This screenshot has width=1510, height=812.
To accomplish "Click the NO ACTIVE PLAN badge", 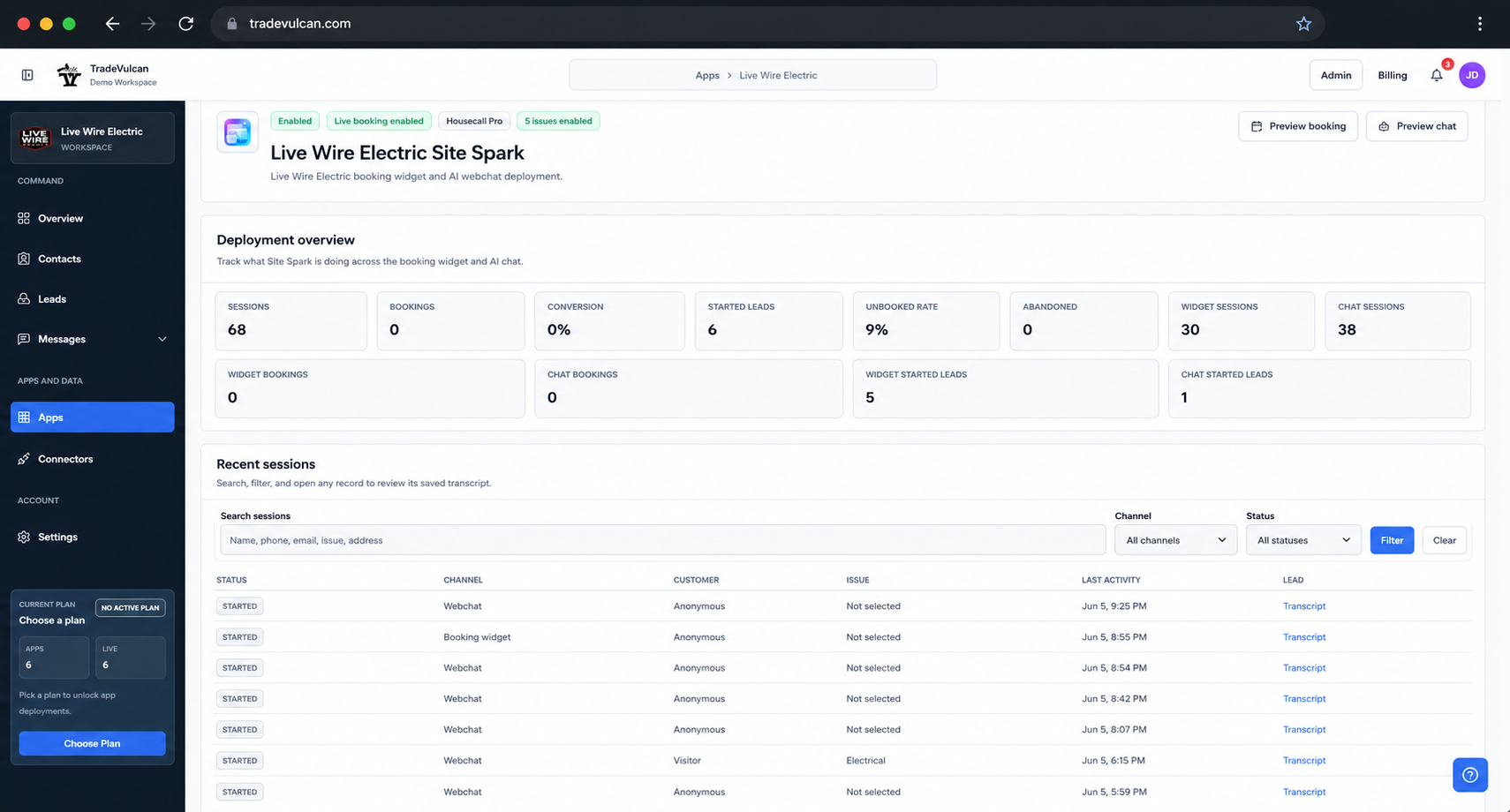I will click(130, 608).
